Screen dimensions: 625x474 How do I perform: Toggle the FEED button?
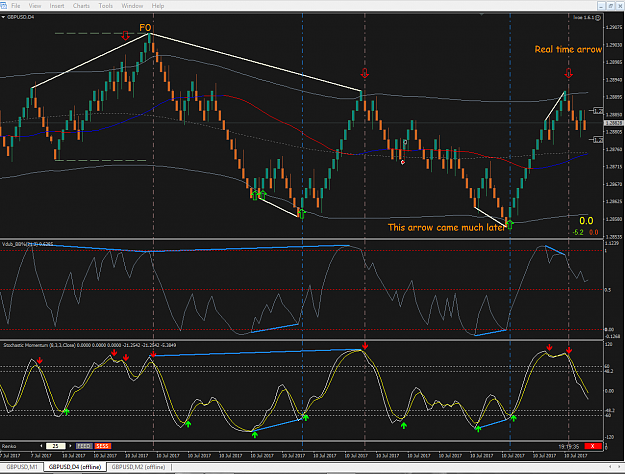click(x=84, y=446)
